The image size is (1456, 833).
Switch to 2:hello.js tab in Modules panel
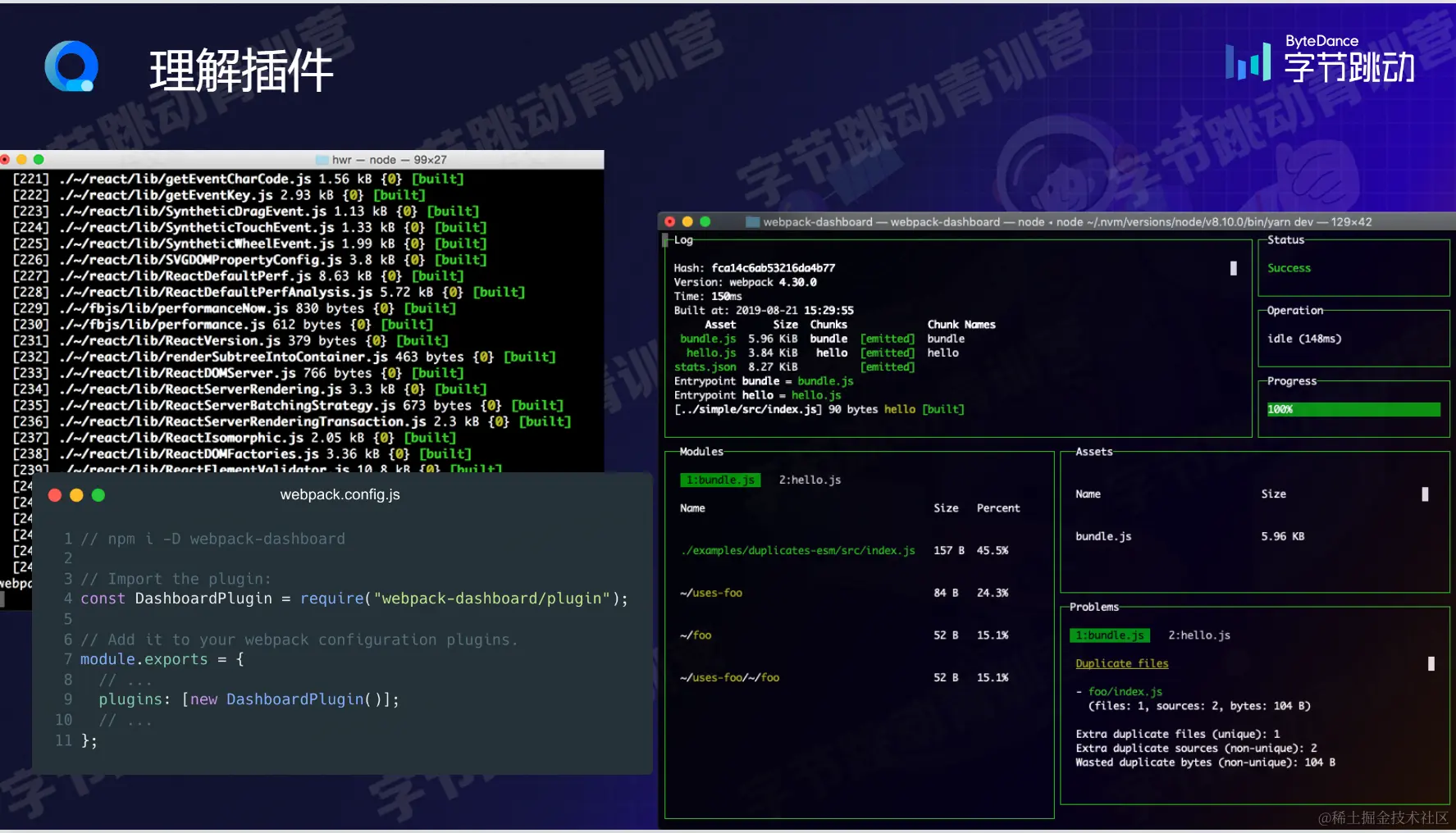810,480
